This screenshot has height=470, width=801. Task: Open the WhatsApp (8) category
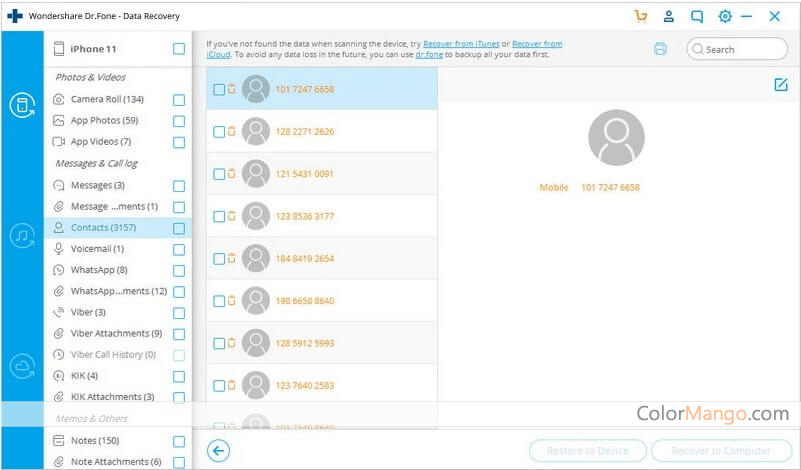[x=98, y=270]
